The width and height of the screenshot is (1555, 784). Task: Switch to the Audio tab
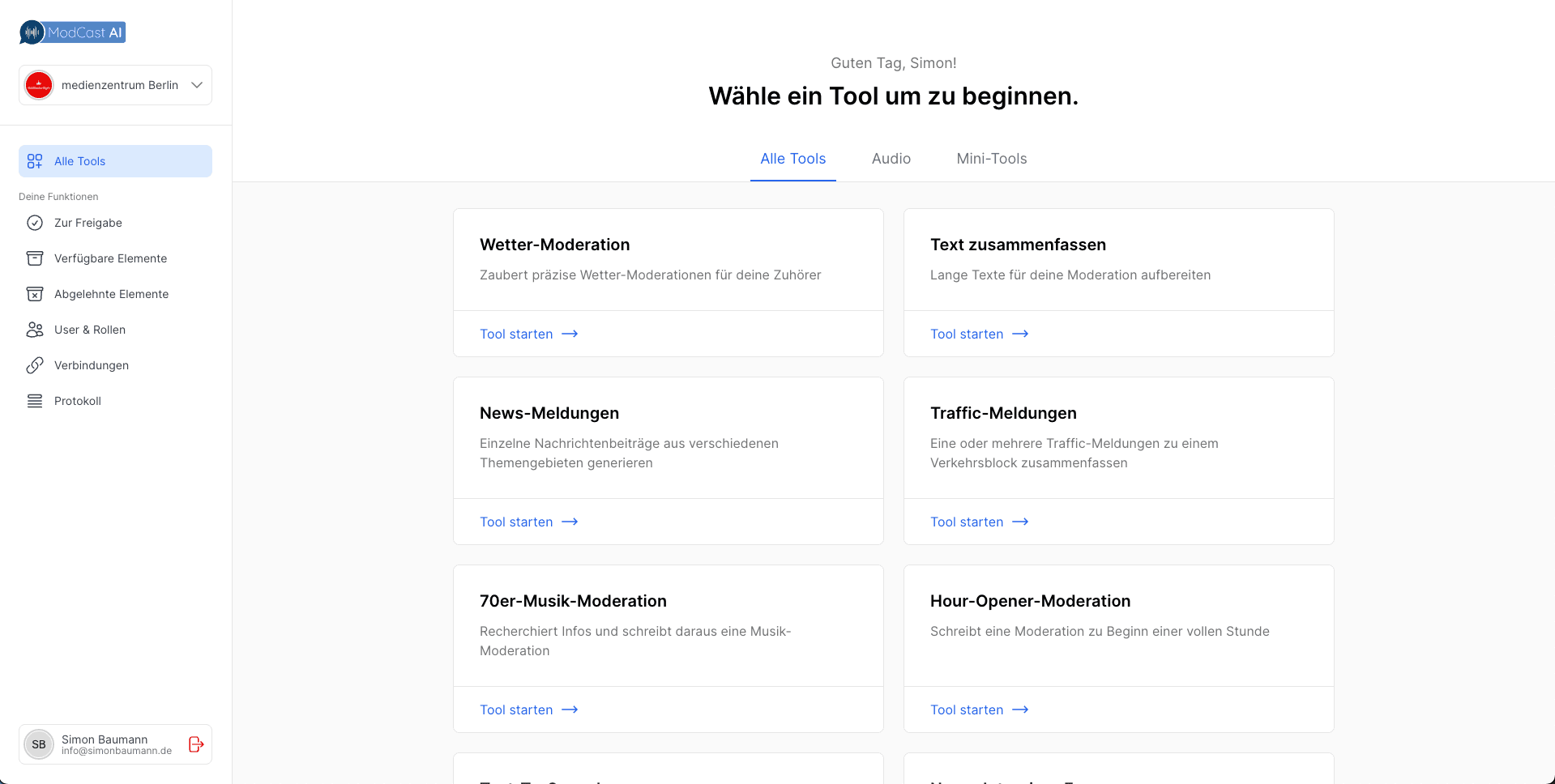pos(891,159)
